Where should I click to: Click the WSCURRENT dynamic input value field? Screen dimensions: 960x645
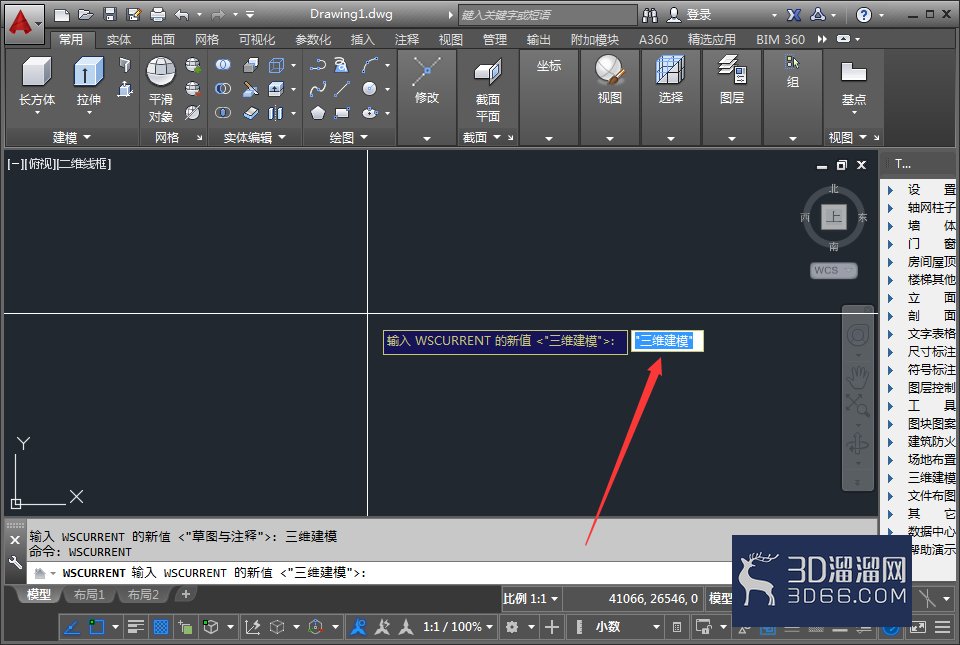667,341
